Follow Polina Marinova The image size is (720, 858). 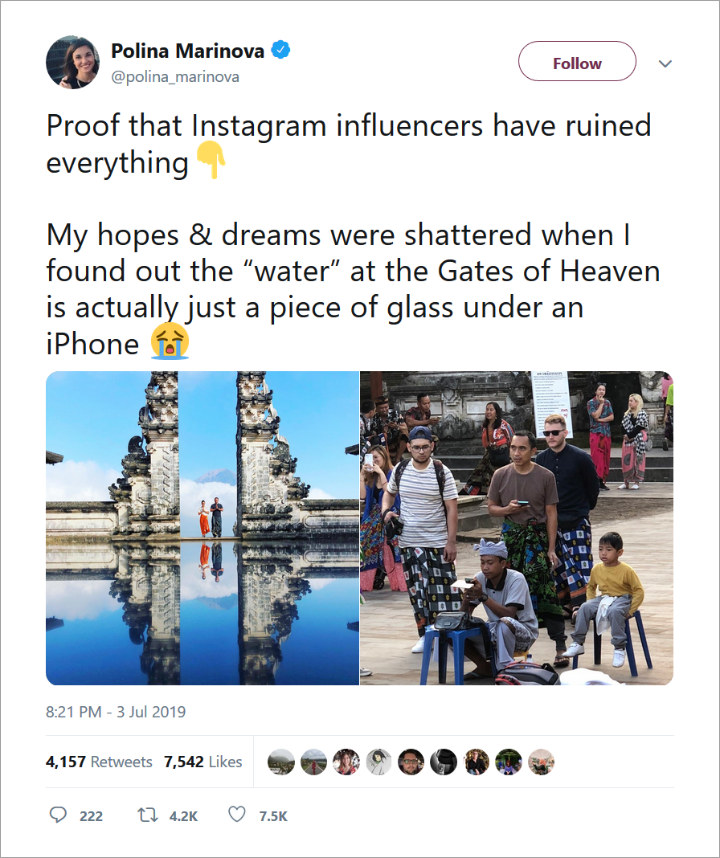click(577, 63)
